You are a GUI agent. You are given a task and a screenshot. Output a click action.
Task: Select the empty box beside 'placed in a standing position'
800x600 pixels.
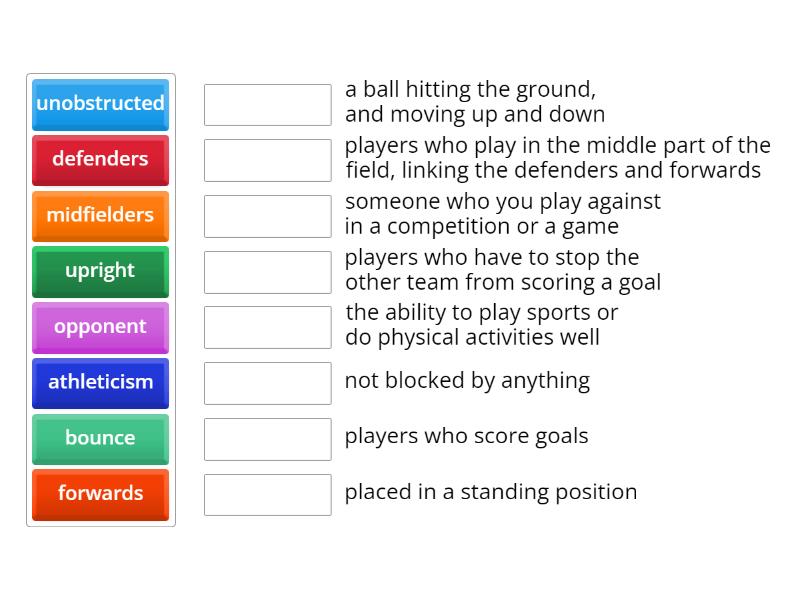(267, 494)
